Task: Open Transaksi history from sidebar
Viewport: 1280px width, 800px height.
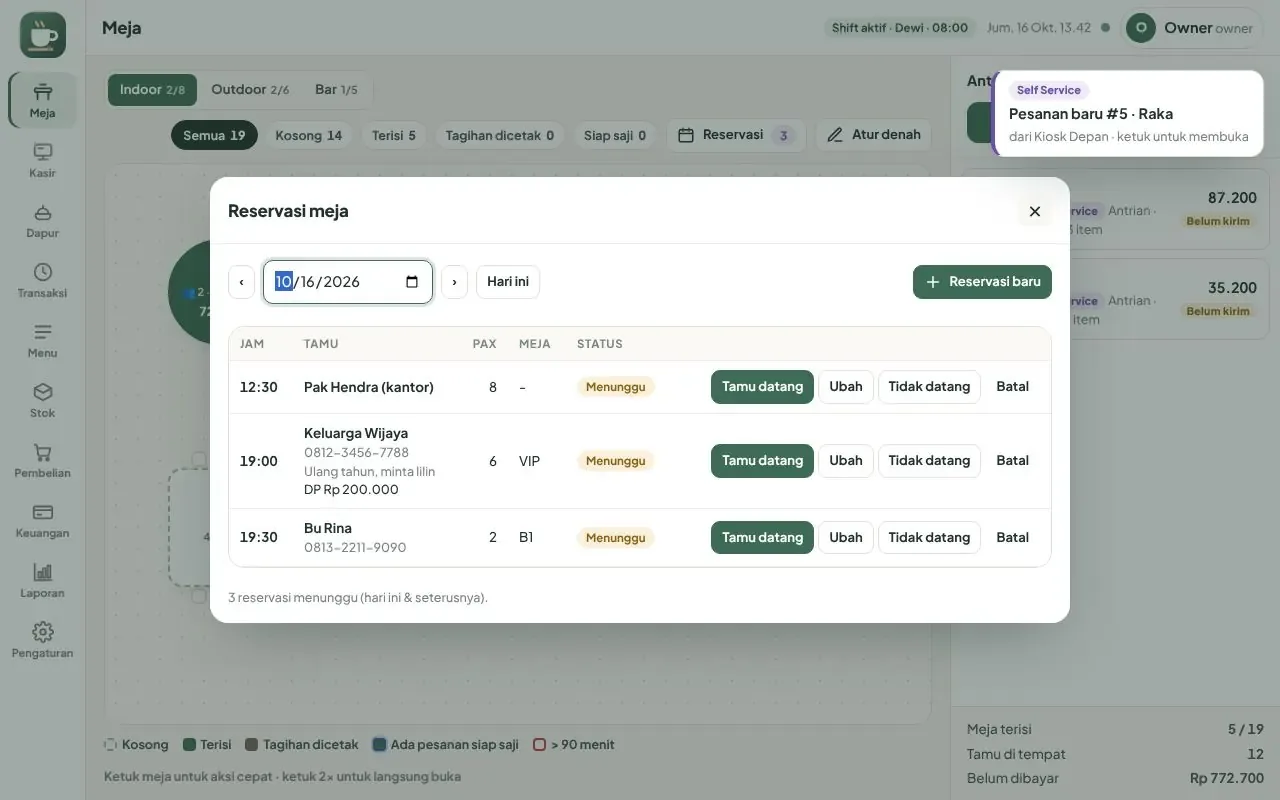Action: pos(42,280)
